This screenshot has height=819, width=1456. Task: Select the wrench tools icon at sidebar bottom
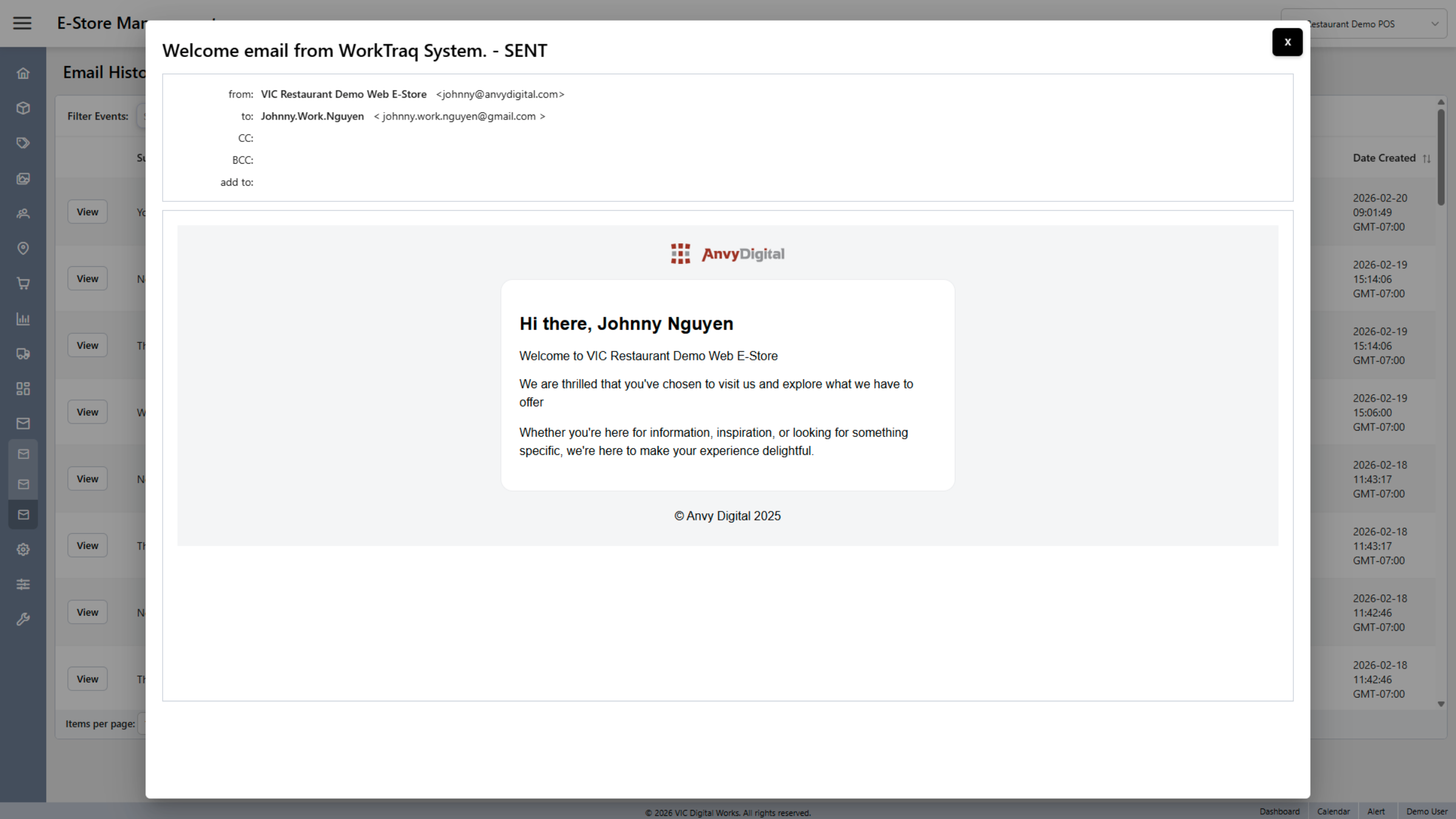click(x=23, y=619)
